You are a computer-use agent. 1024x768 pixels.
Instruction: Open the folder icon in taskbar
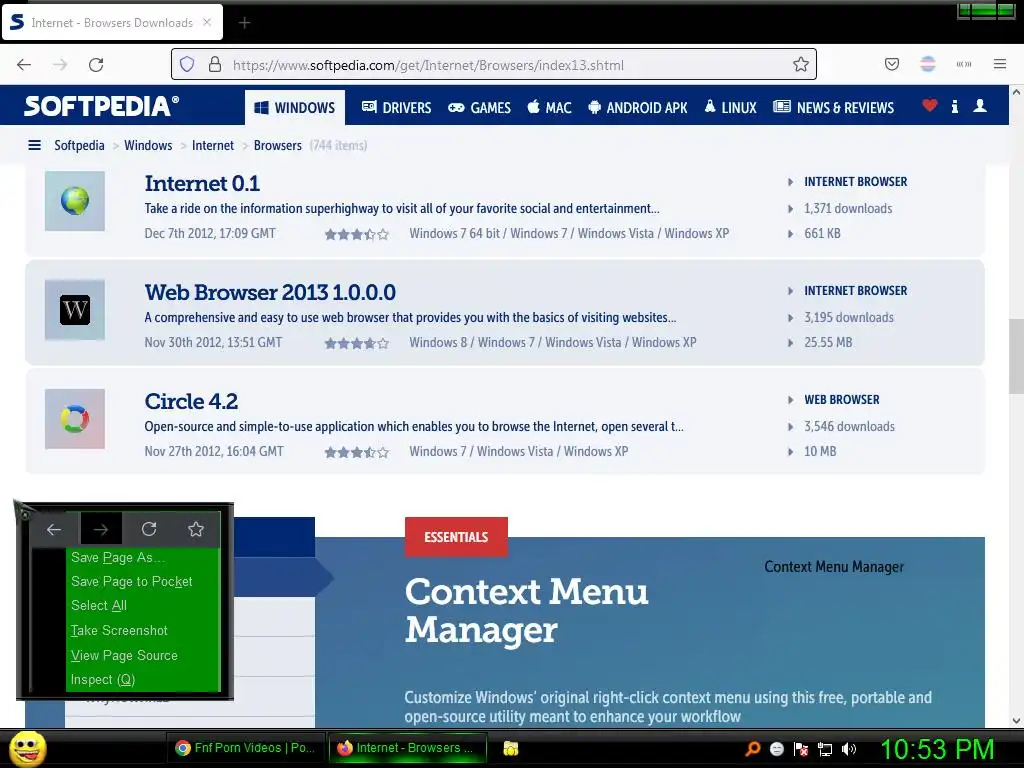511,748
